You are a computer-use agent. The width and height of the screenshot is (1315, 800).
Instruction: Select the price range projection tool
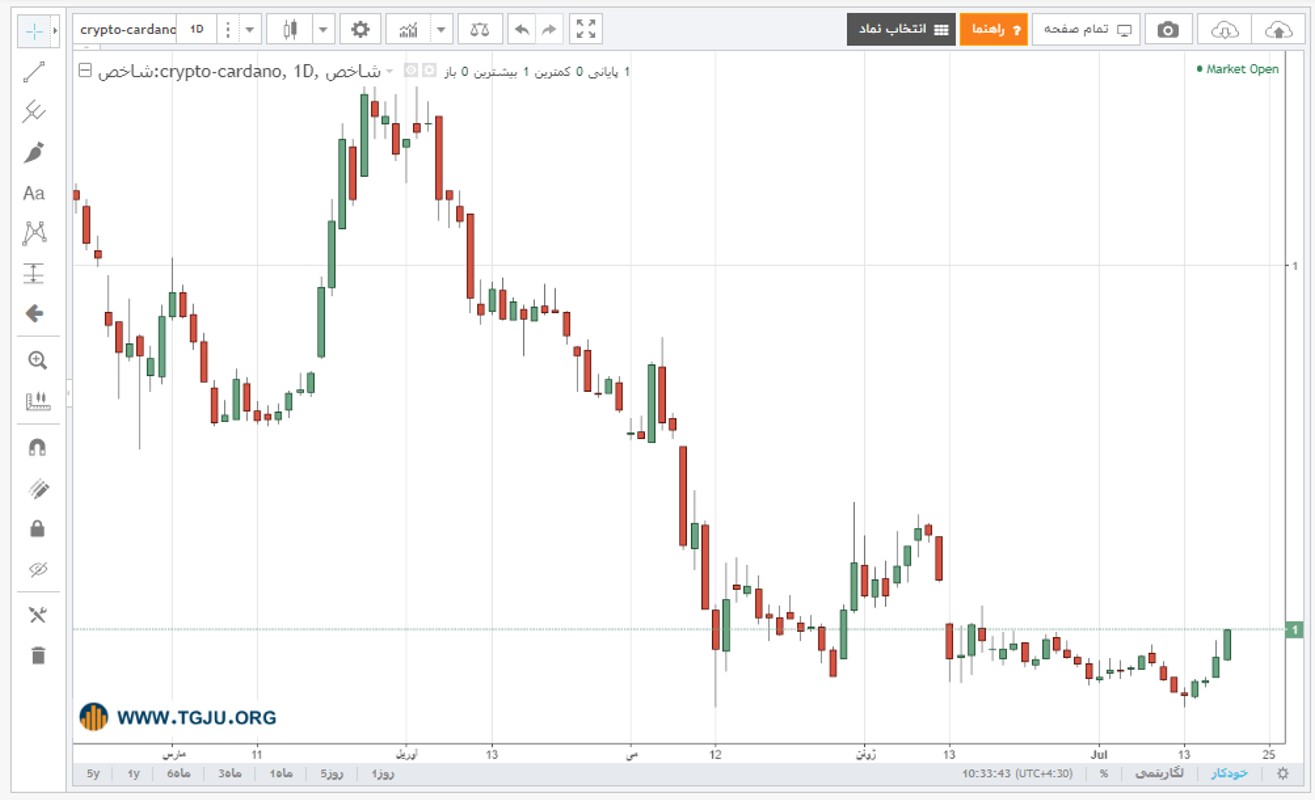pos(35,273)
